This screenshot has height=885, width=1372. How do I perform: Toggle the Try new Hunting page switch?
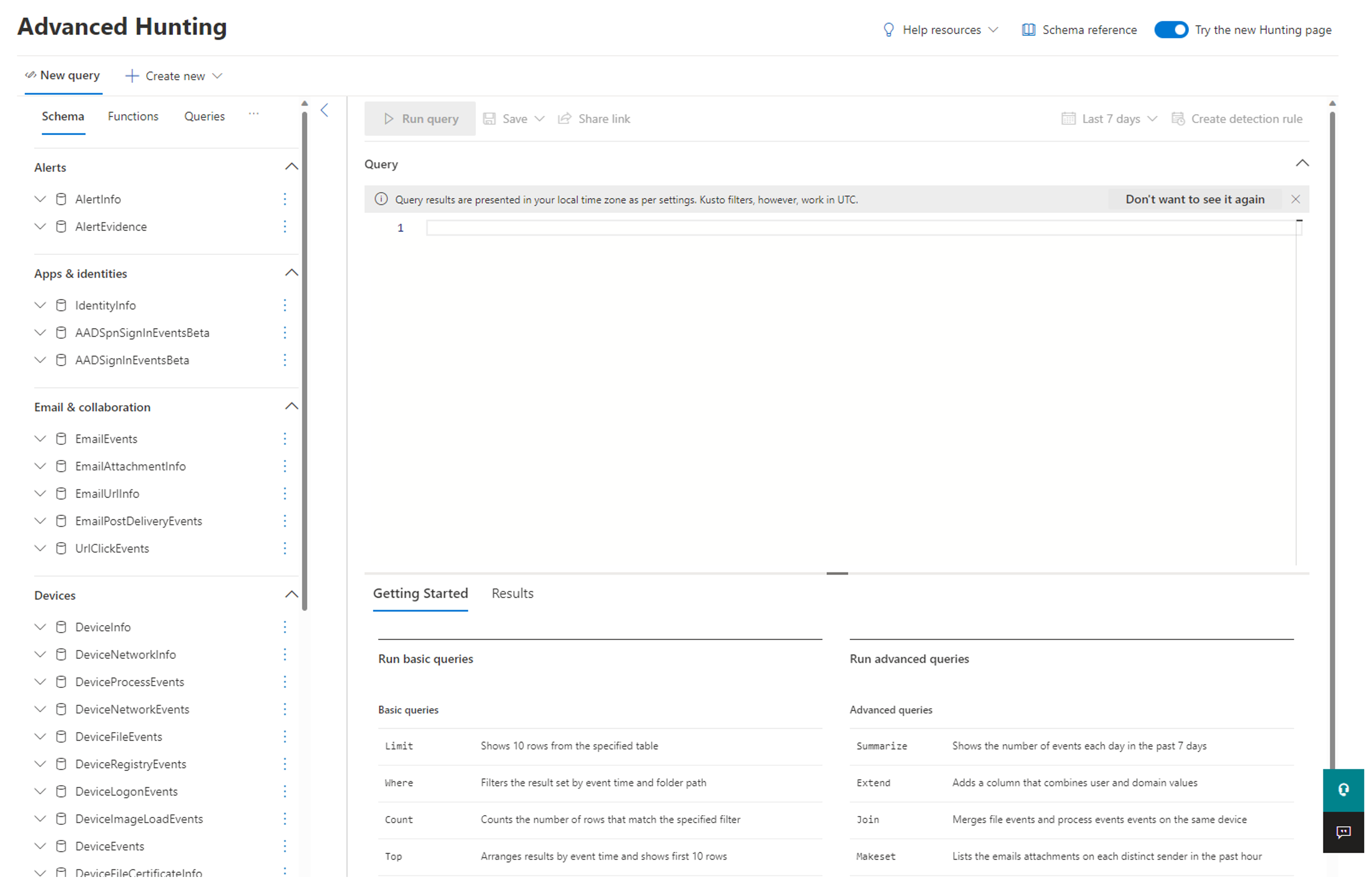(x=1170, y=30)
